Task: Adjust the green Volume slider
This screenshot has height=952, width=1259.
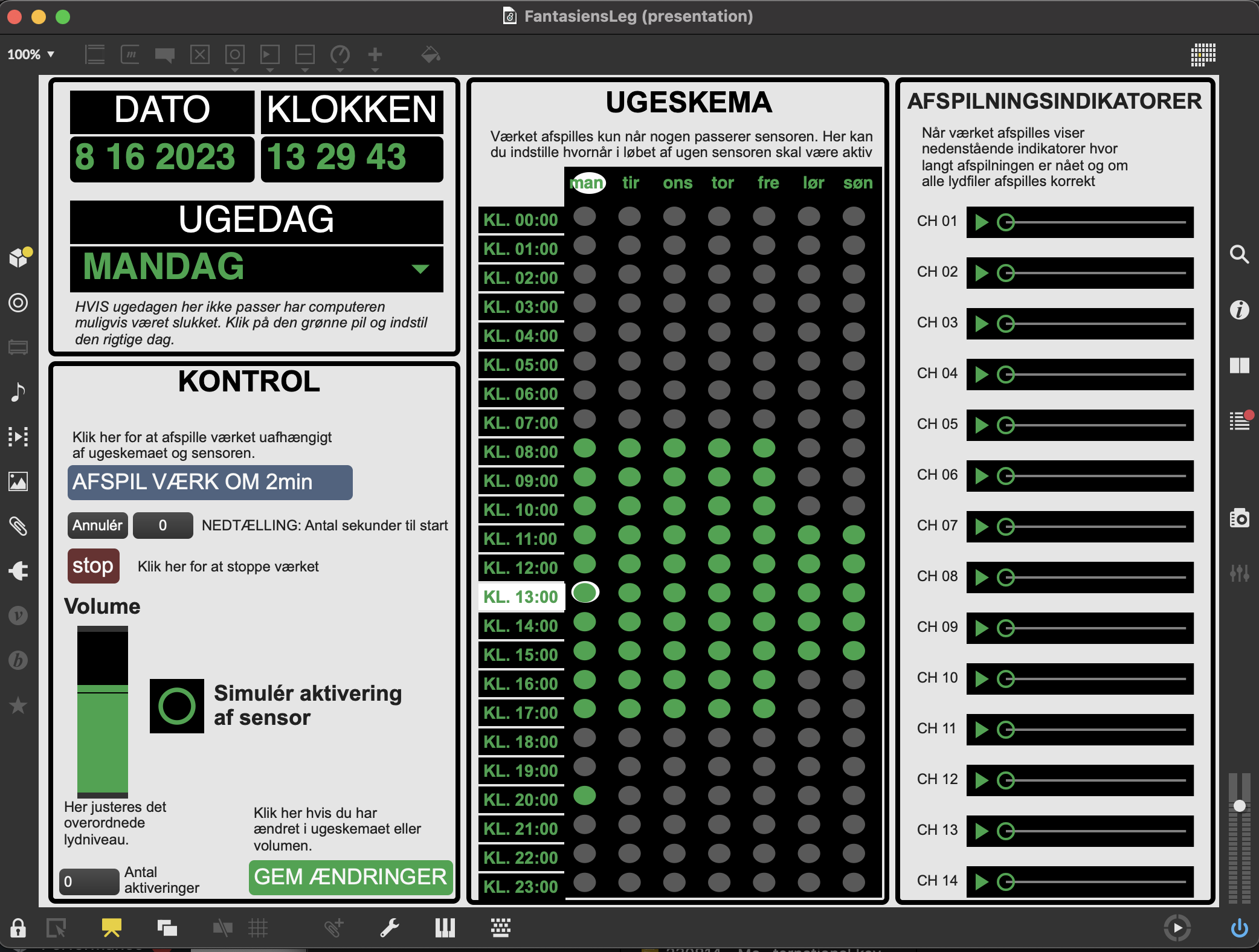Action: (x=103, y=712)
